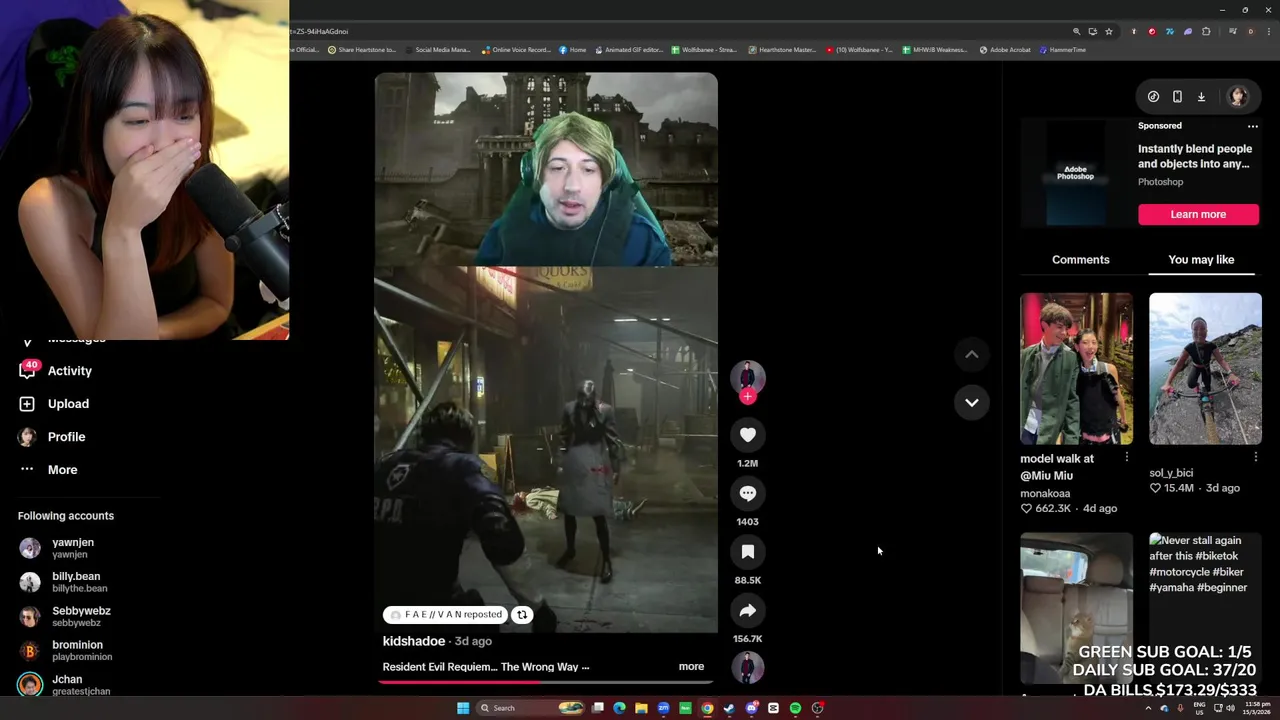The height and width of the screenshot is (720, 1280).
Task: Open the taskbar clock and date
Action: (x=1257, y=708)
